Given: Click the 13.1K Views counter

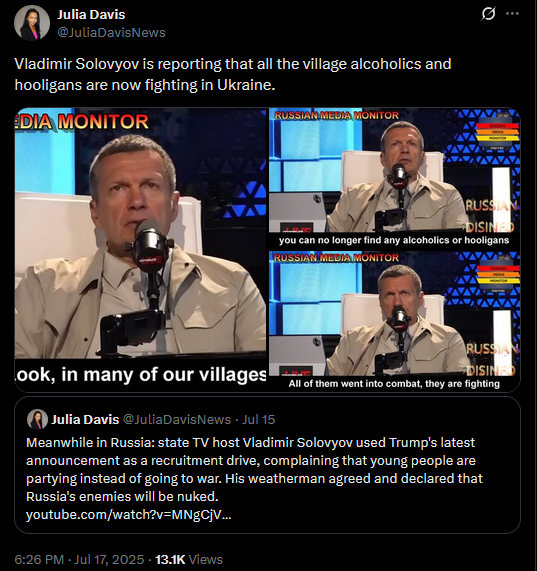Looking at the screenshot, I should [x=189, y=559].
